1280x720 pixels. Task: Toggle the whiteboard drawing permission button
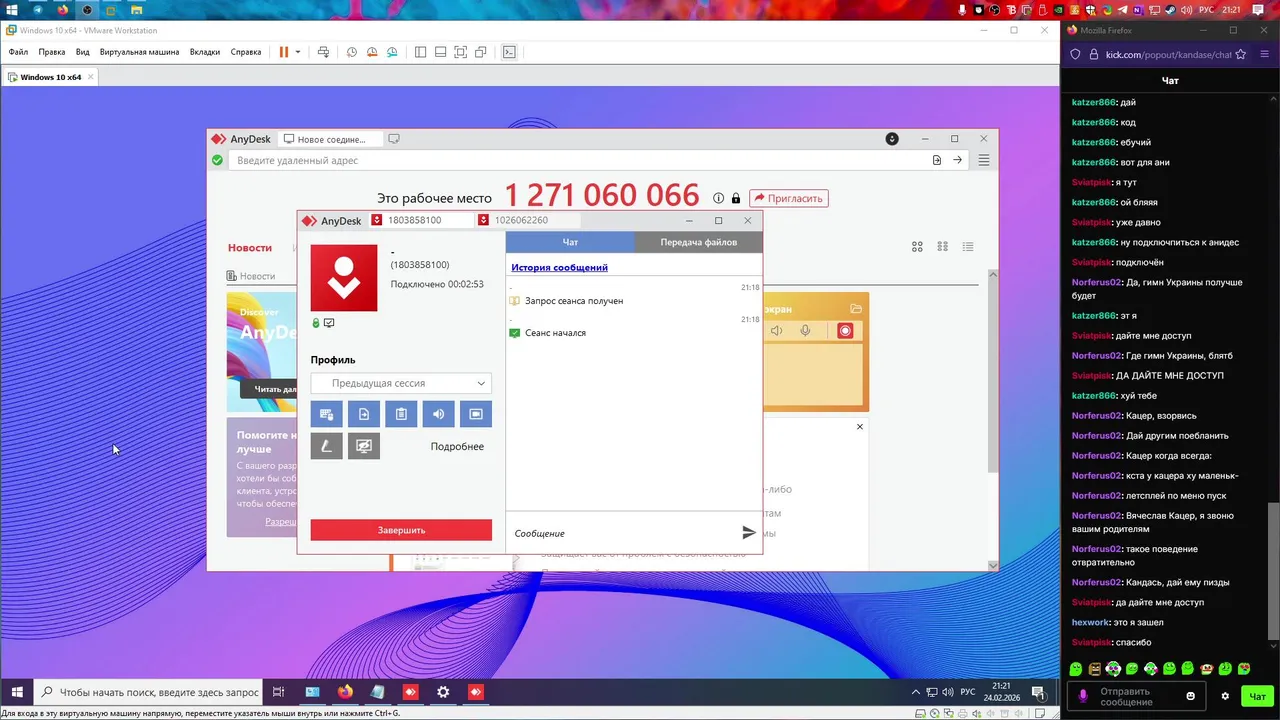pyautogui.click(x=326, y=446)
